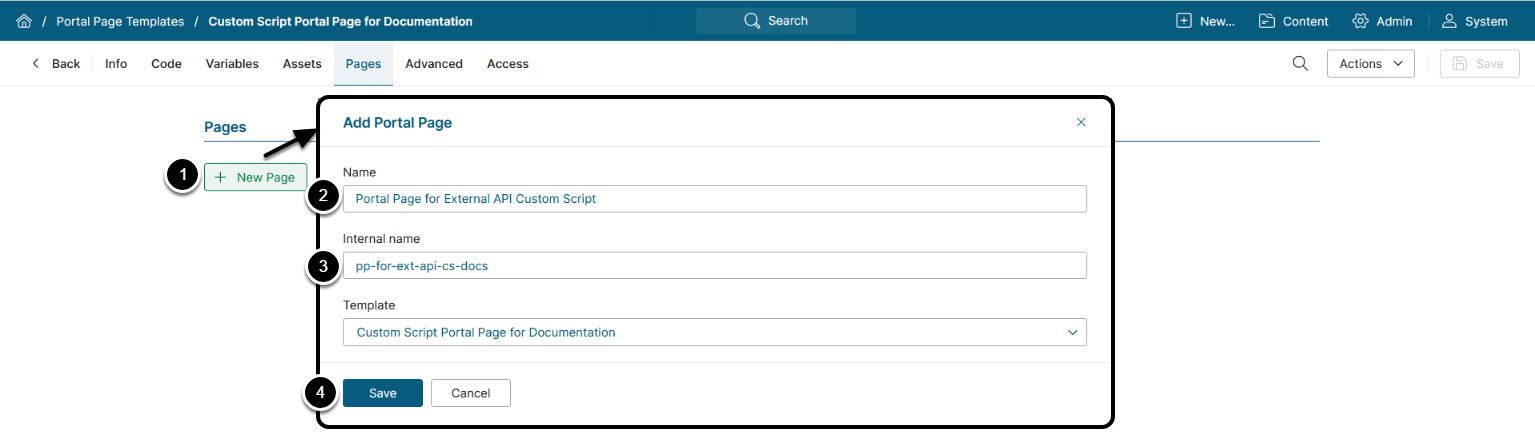
Task: Click into the Internal name field
Action: [714, 265]
